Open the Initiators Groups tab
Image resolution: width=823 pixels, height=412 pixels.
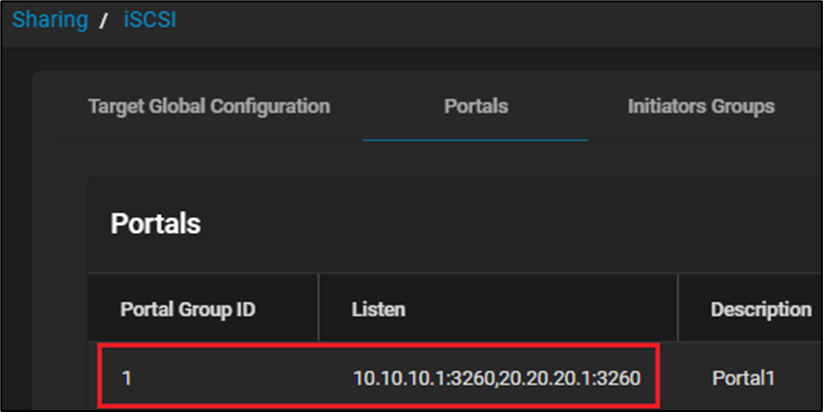pyautogui.click(x=701, y=106)
